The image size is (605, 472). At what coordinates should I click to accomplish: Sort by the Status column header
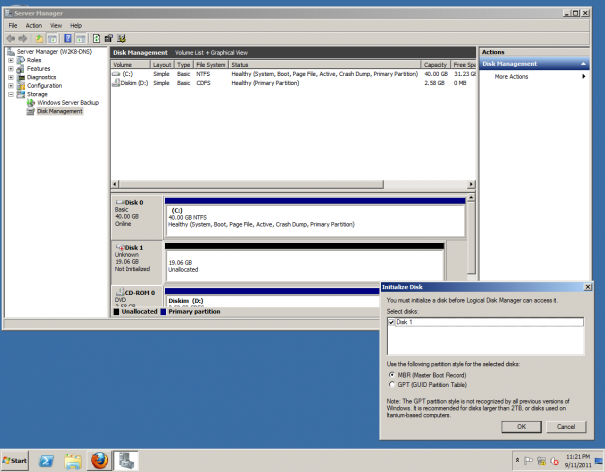(x=325, y=64)
